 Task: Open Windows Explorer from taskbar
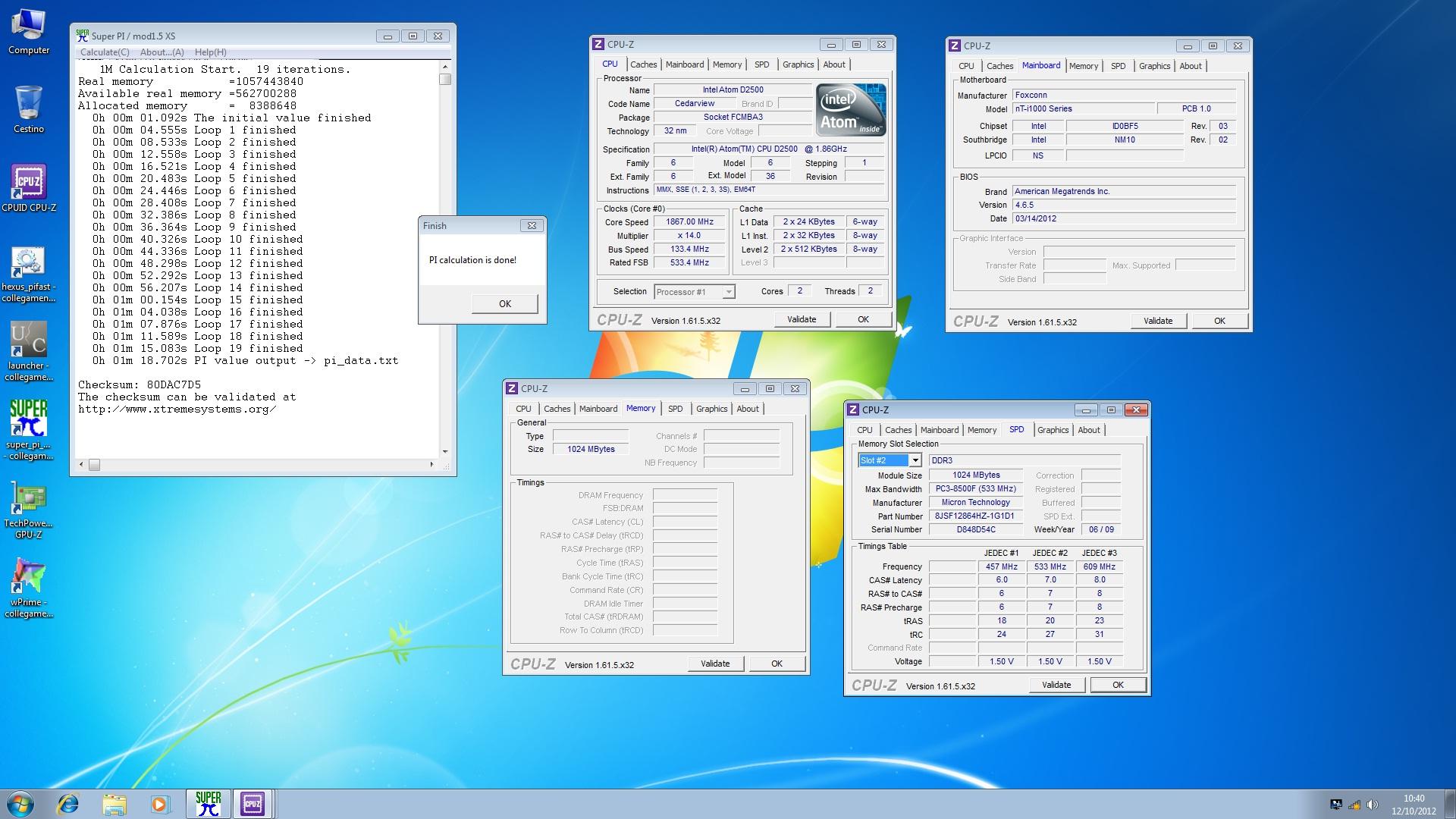pos(114,804)
